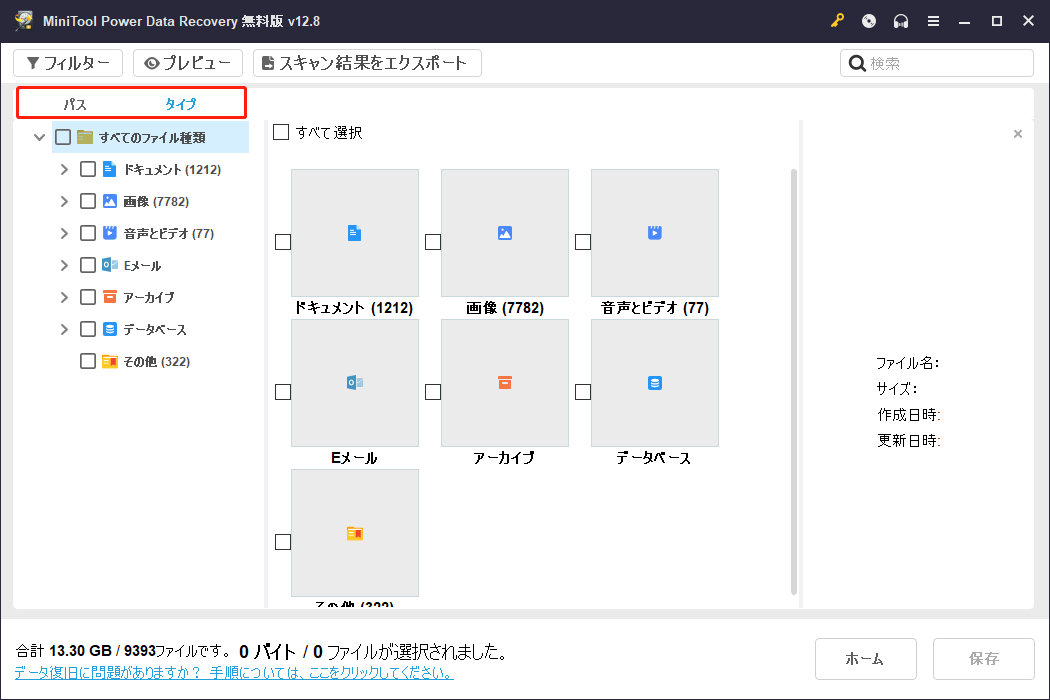Open the hamburger menu in the title bar
This screenshot has height=700, width=1050.
933,20
